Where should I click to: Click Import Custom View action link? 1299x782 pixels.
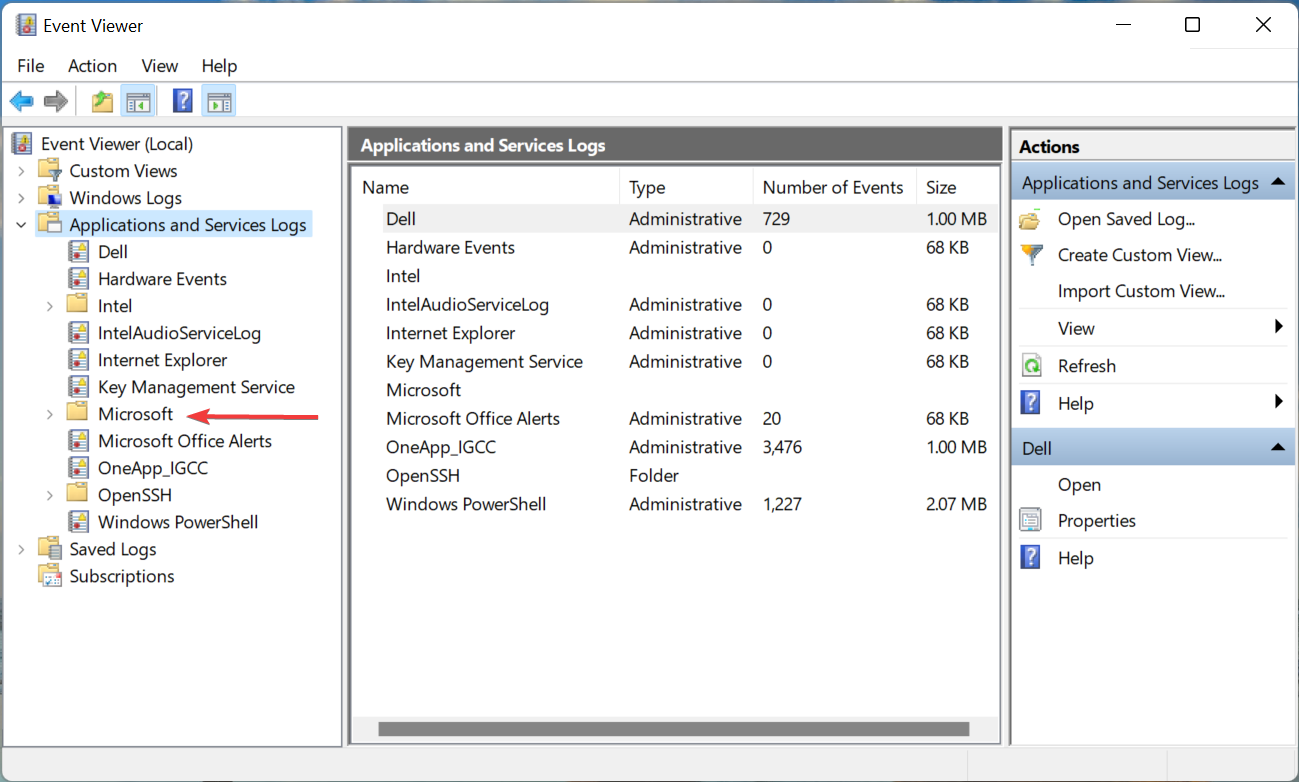point(1141,291)
